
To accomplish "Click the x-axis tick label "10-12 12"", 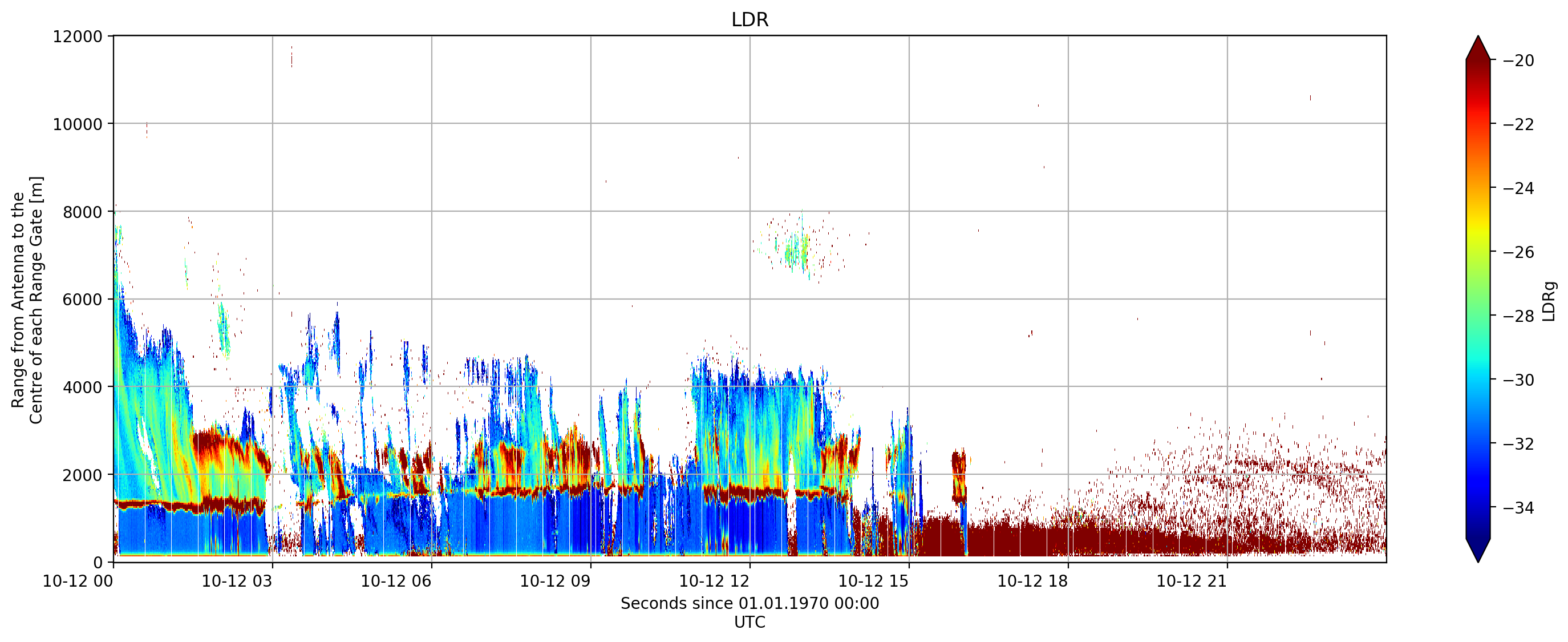I will click(715, 581).
